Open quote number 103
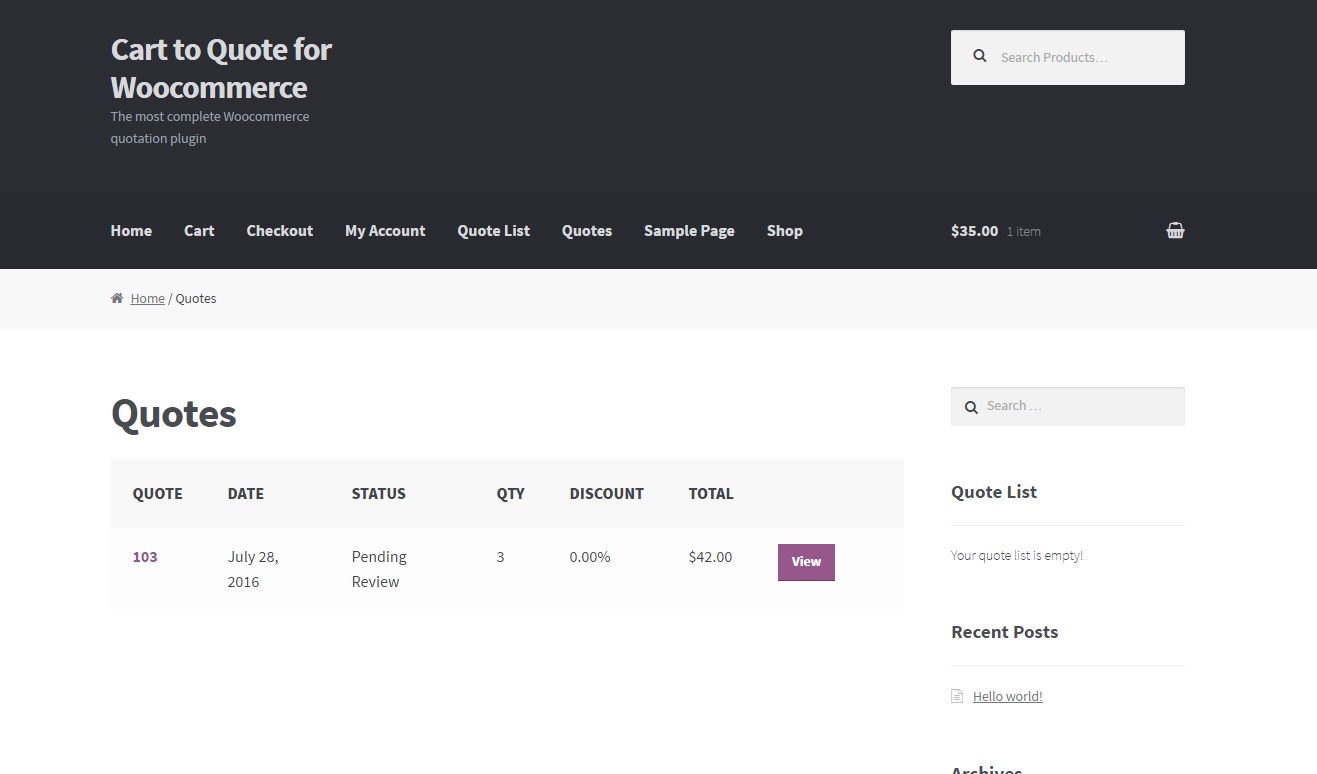 coord(145,557)
